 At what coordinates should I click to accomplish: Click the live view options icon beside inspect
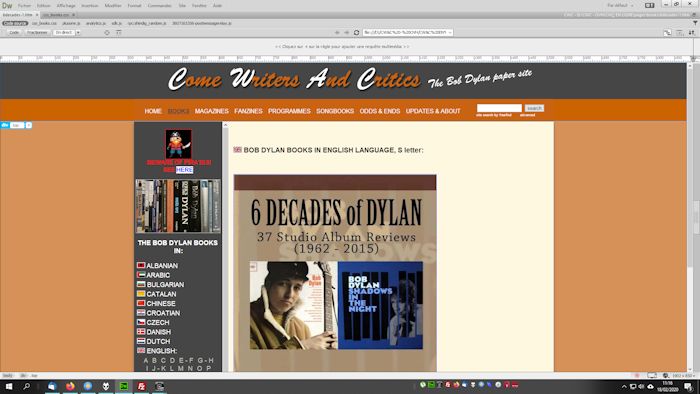click(119, 33)
